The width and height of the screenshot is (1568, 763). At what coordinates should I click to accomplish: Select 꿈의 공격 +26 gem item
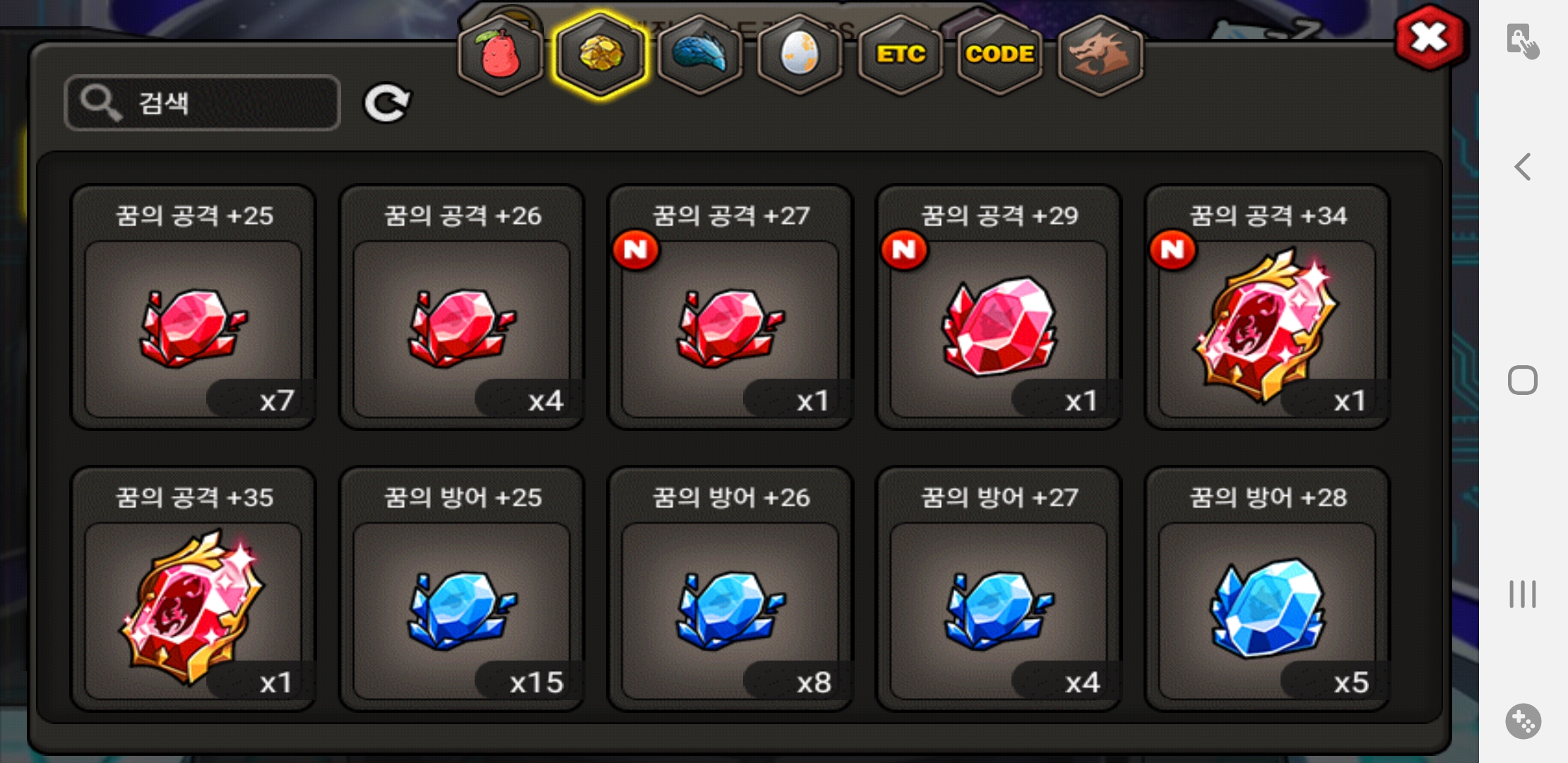pos(462,307)
